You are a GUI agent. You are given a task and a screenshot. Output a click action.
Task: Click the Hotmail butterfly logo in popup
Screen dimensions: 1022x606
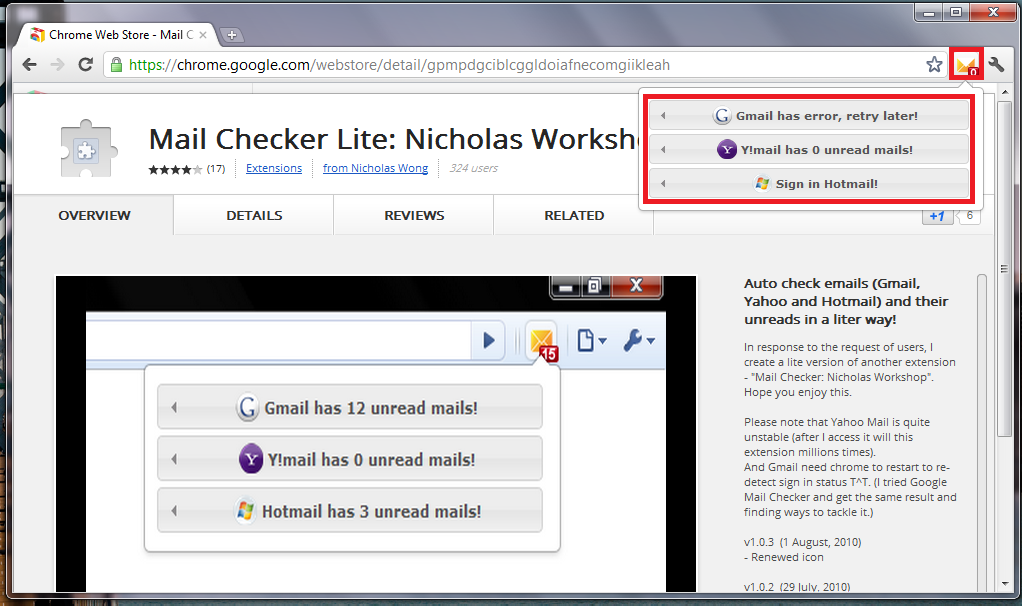pyautogui.click(x=762, y=184)
